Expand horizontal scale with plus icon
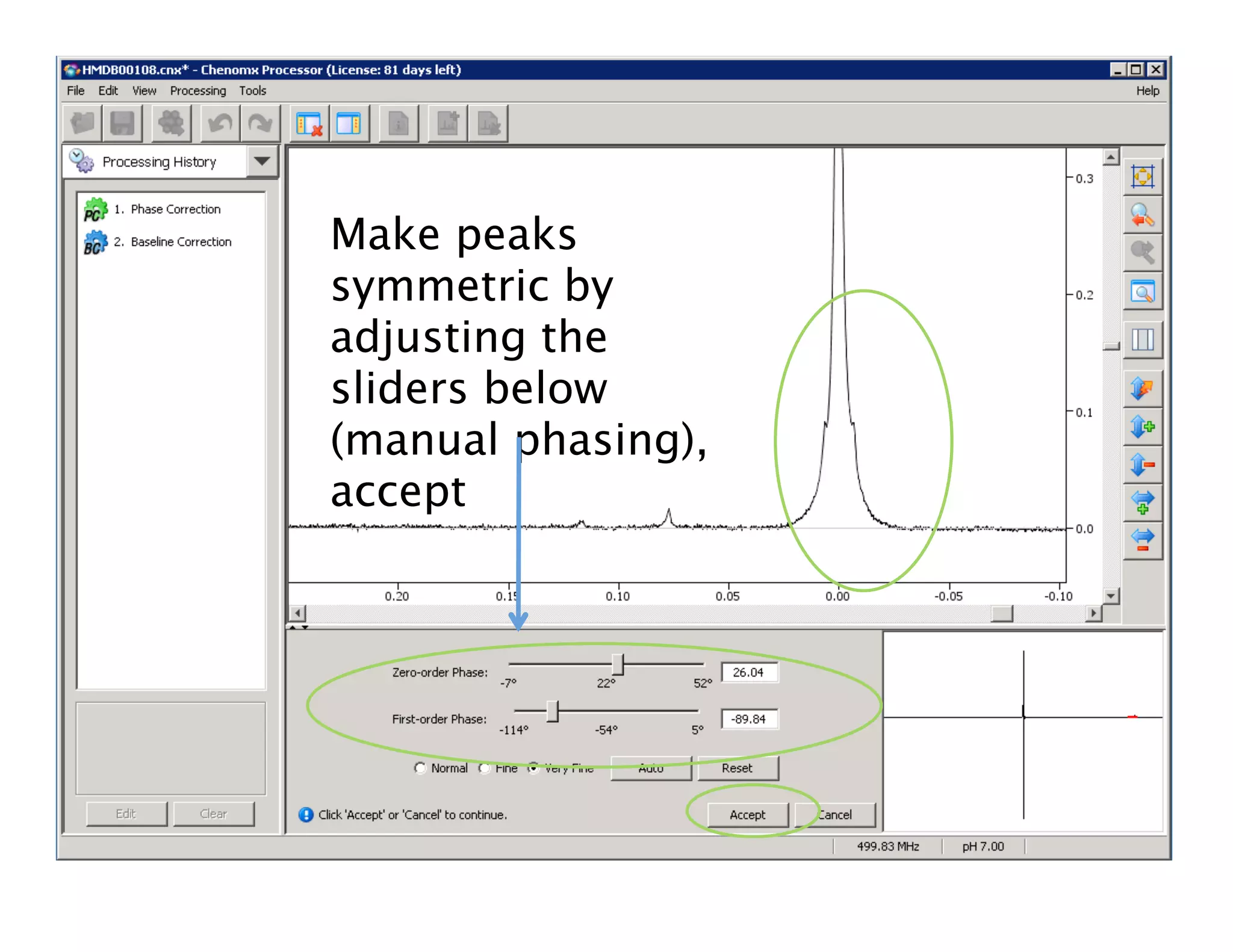This screenshot has height=952, width=1233. [x=1142, y=502]
